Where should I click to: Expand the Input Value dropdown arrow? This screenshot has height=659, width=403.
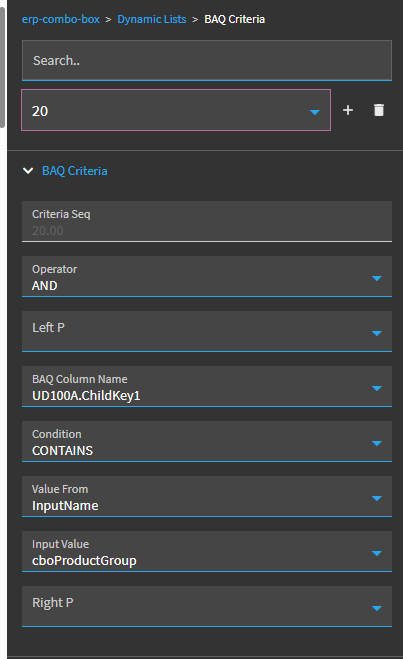(377, 554)
